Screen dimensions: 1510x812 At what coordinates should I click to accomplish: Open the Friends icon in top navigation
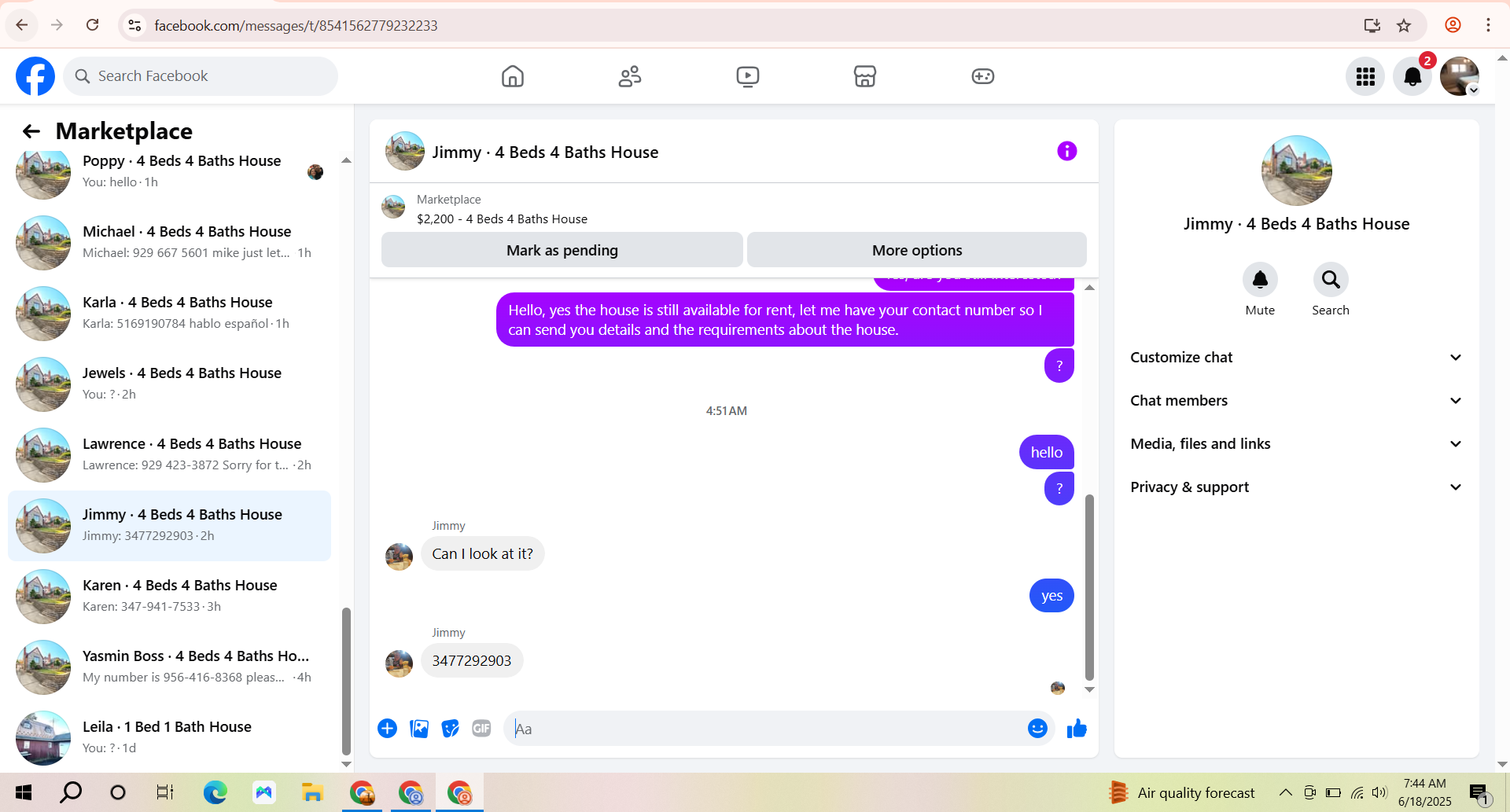point(630,76)
